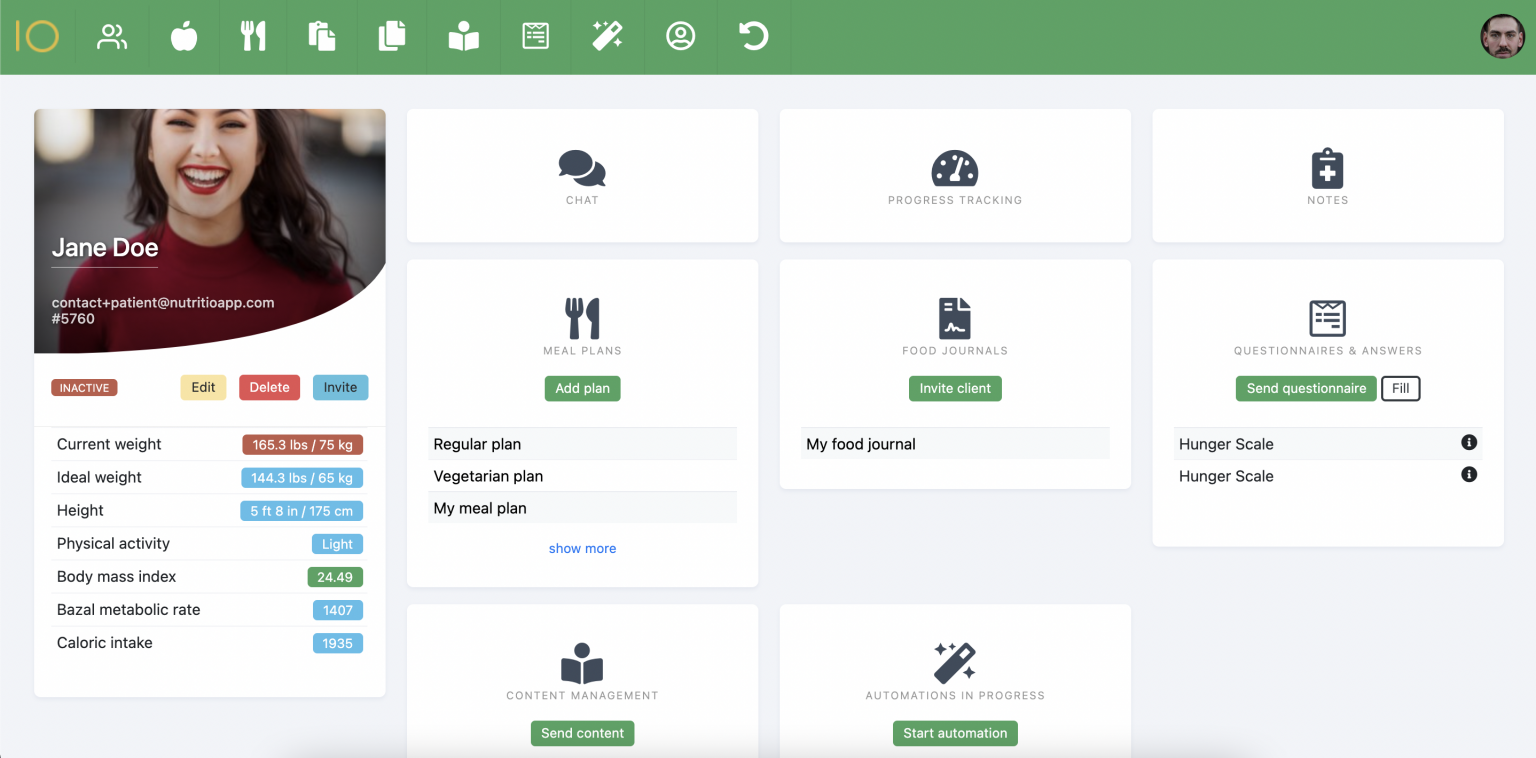The height and width of the screenshot is (758, 1536).
Task: Open documents via the copy-pages icon
Action: click(x=391, y=36)
